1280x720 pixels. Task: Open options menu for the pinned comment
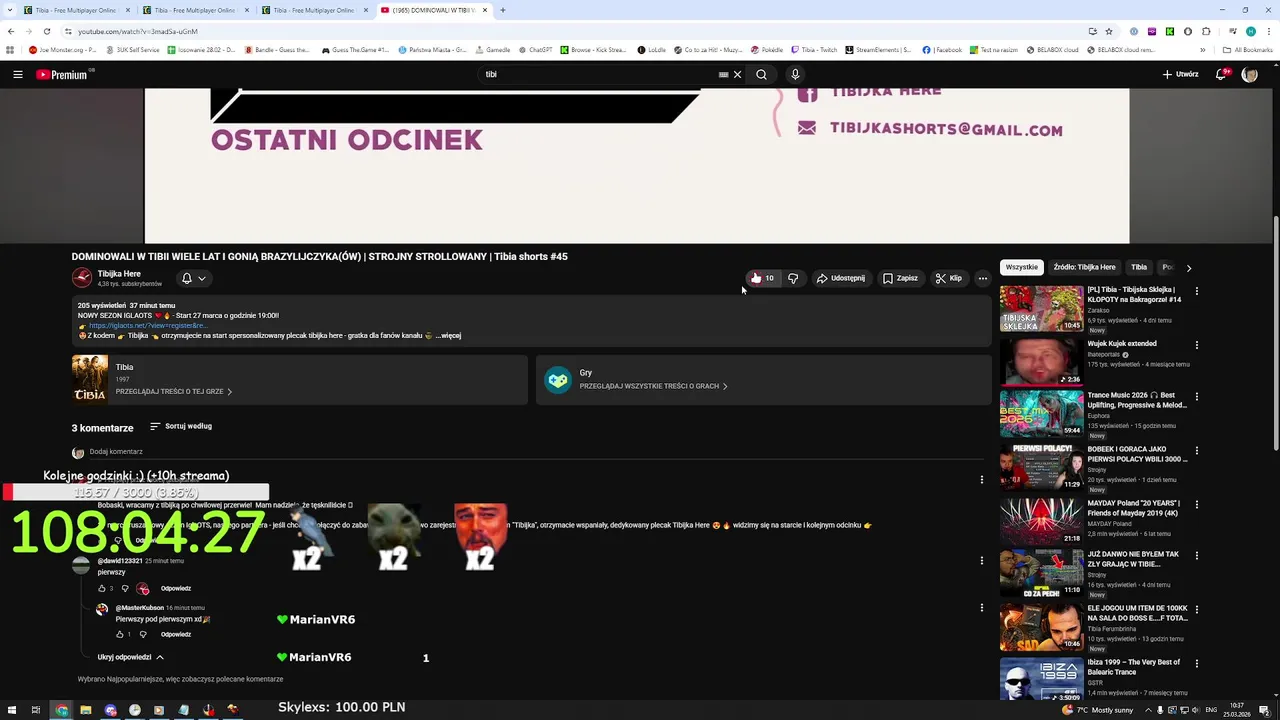pos(981,480)
